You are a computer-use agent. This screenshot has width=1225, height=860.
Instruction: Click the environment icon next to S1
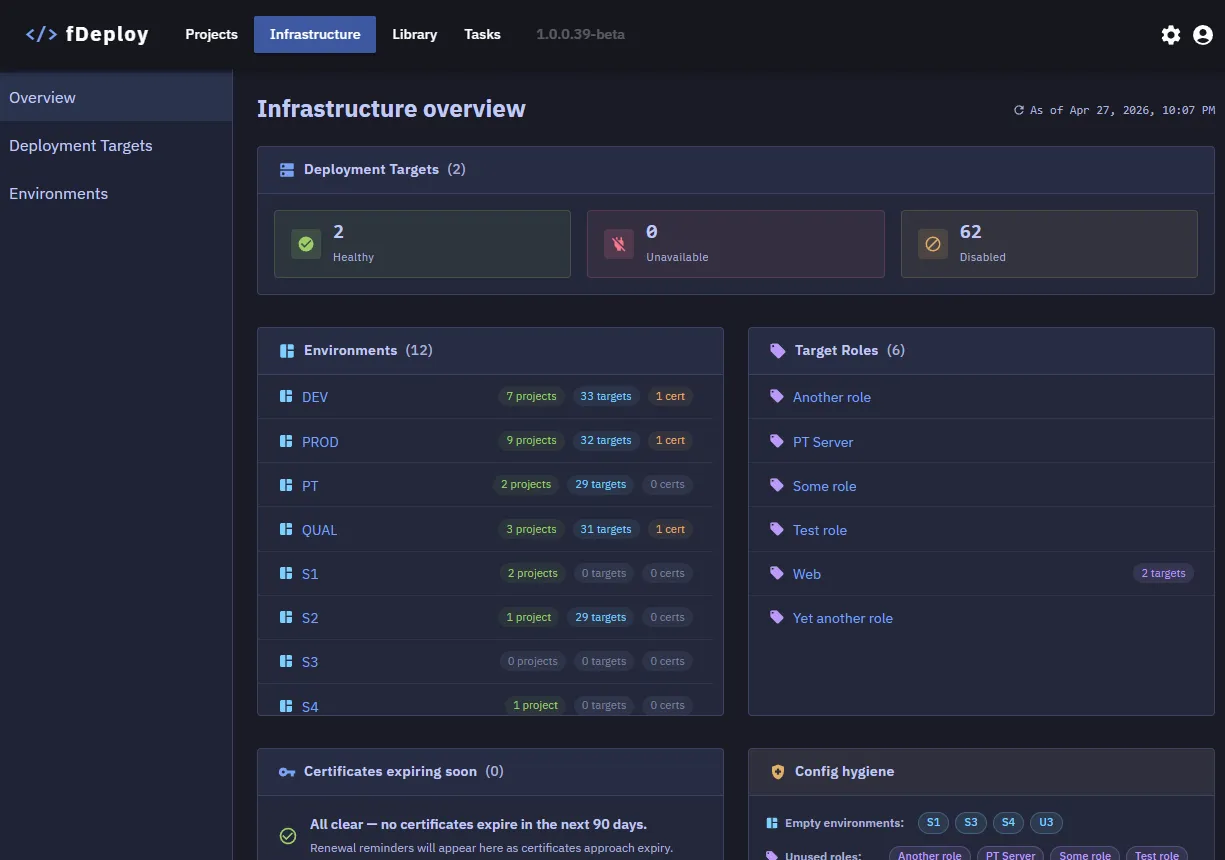(286, 573)
